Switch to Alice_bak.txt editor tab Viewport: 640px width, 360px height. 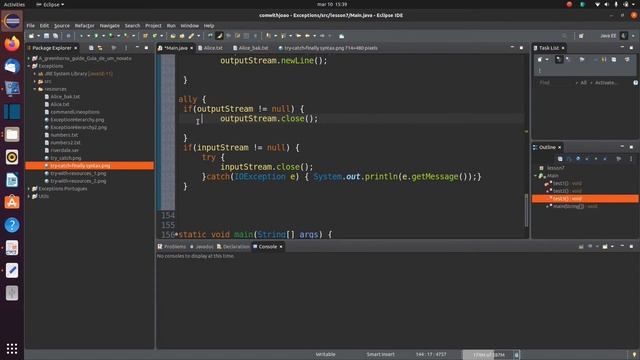[x=251, y=48]
